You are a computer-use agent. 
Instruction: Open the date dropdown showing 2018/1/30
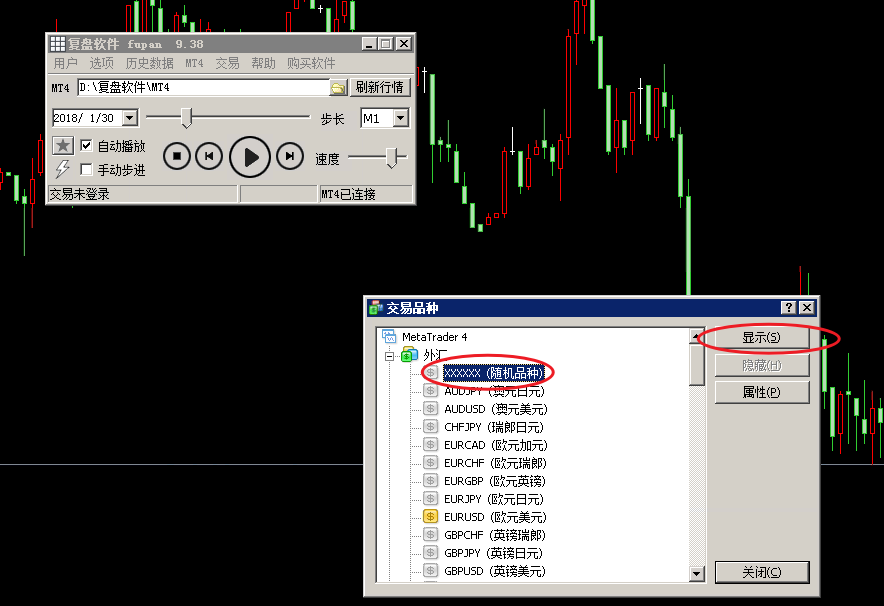(x=130, y=118)
